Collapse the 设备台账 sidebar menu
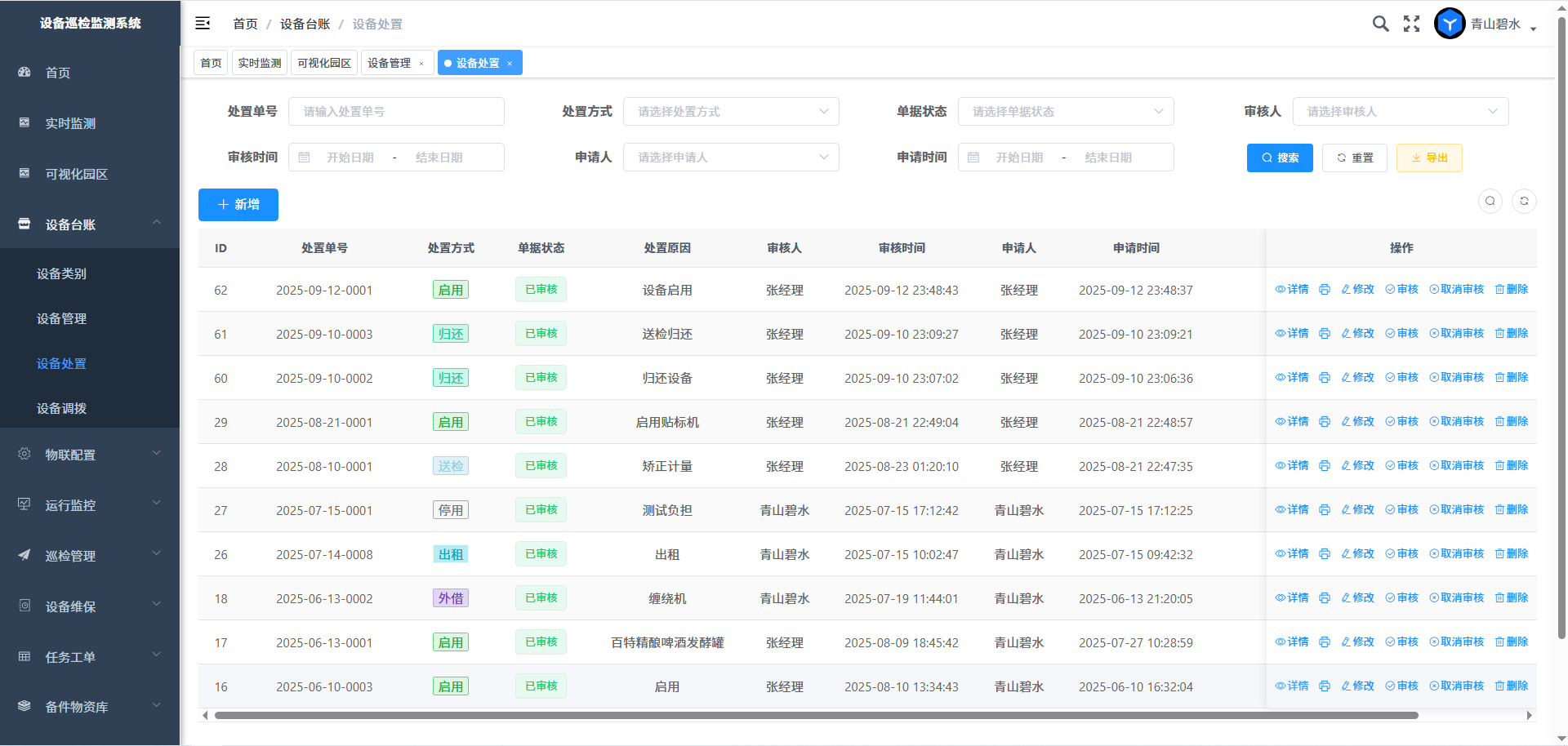Image resolution: width=1568 pixels, height=746 pixels. 90,224
